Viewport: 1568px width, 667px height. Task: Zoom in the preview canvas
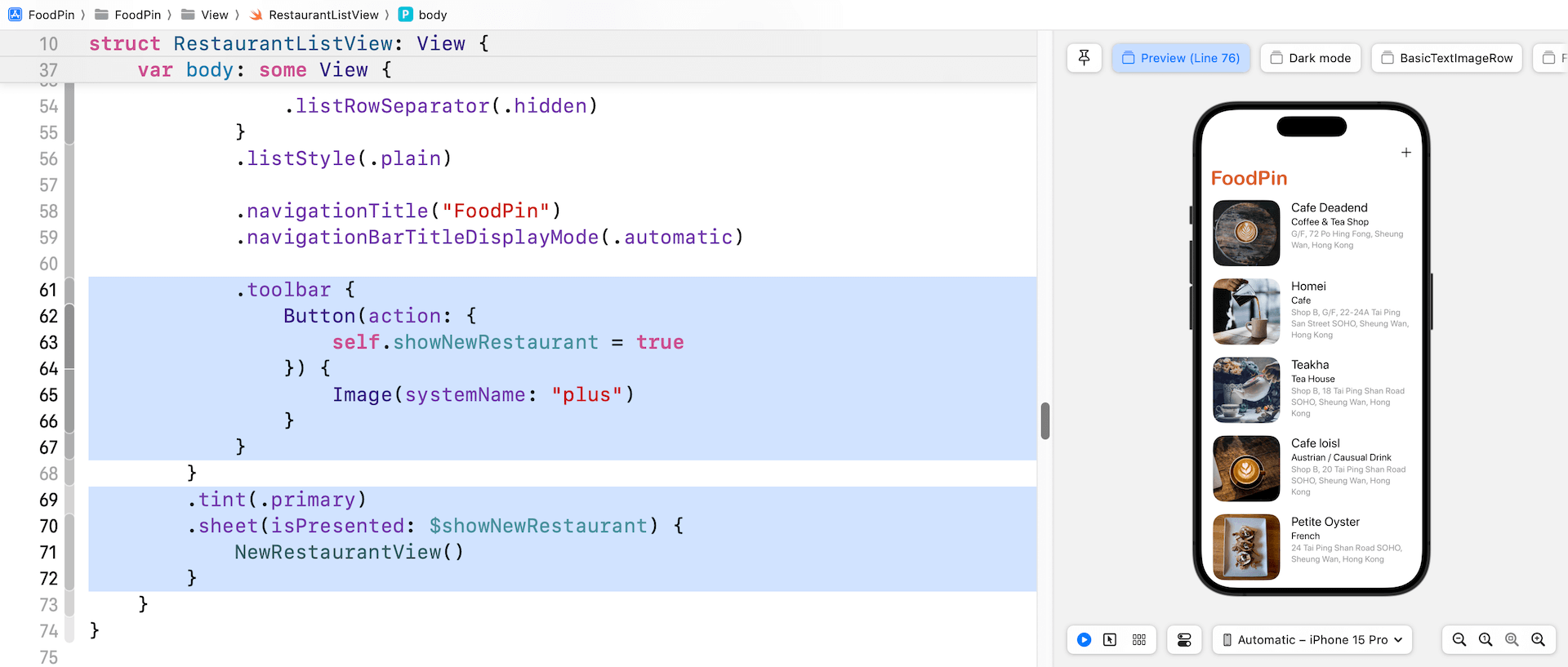pos(1538,640)
